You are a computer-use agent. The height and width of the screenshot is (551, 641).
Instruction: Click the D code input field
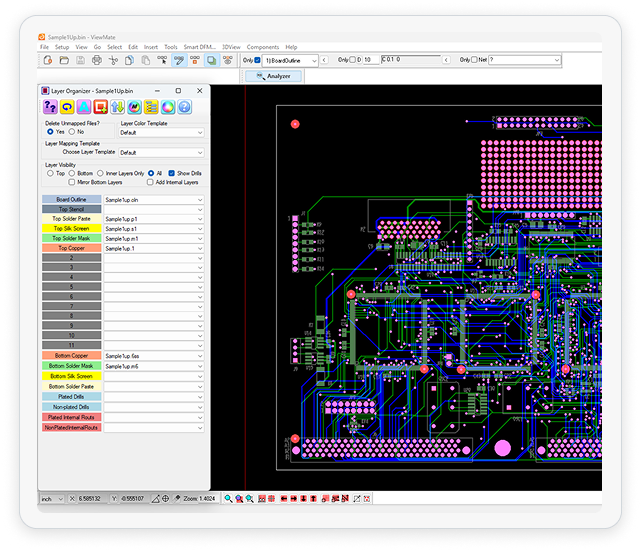pos(370,60)
